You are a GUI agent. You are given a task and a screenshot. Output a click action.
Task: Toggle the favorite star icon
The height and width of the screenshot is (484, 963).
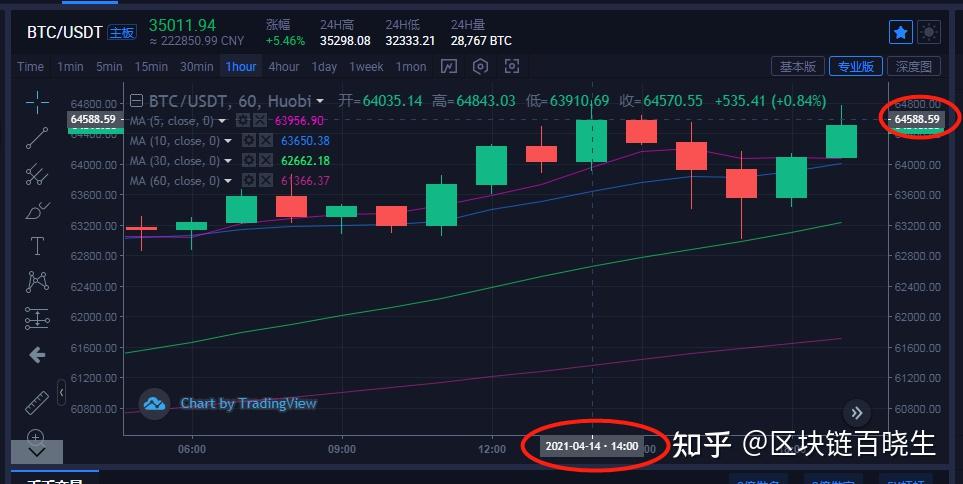(900, 32)
